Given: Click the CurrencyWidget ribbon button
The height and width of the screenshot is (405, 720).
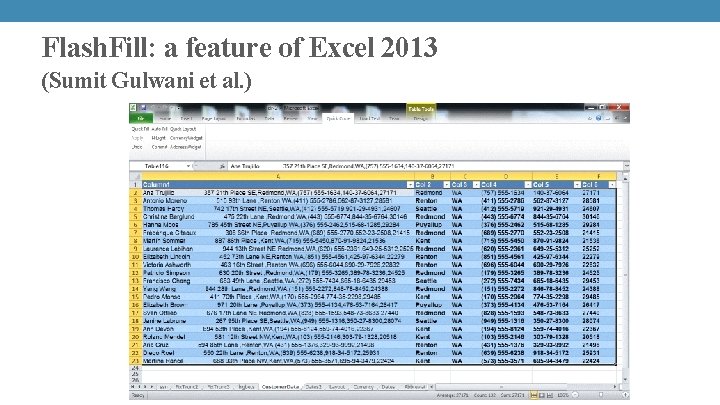Looking at the screenshot, I should point(186,138).
